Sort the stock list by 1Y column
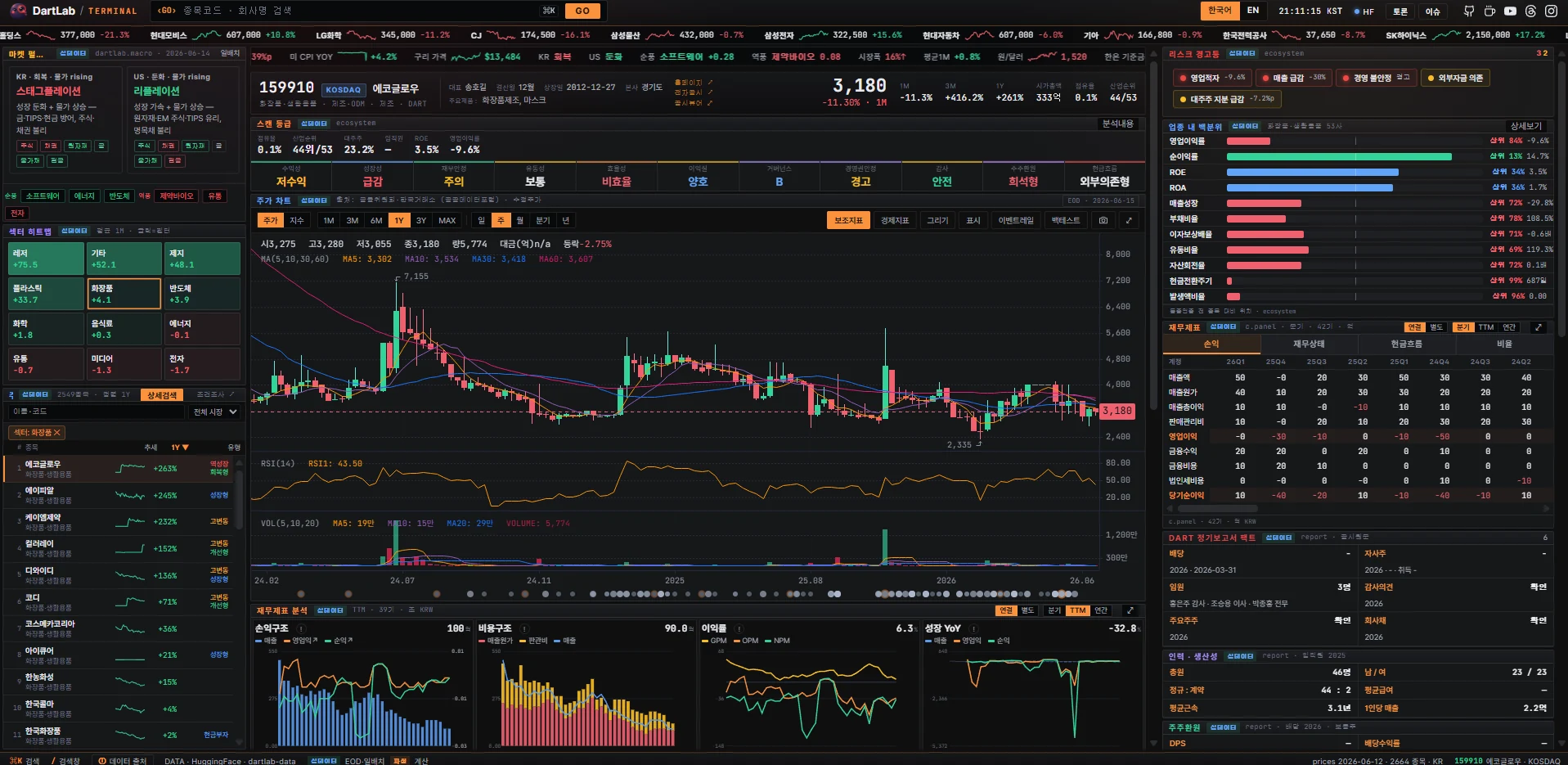1568x765 pixels. point(179,448)
